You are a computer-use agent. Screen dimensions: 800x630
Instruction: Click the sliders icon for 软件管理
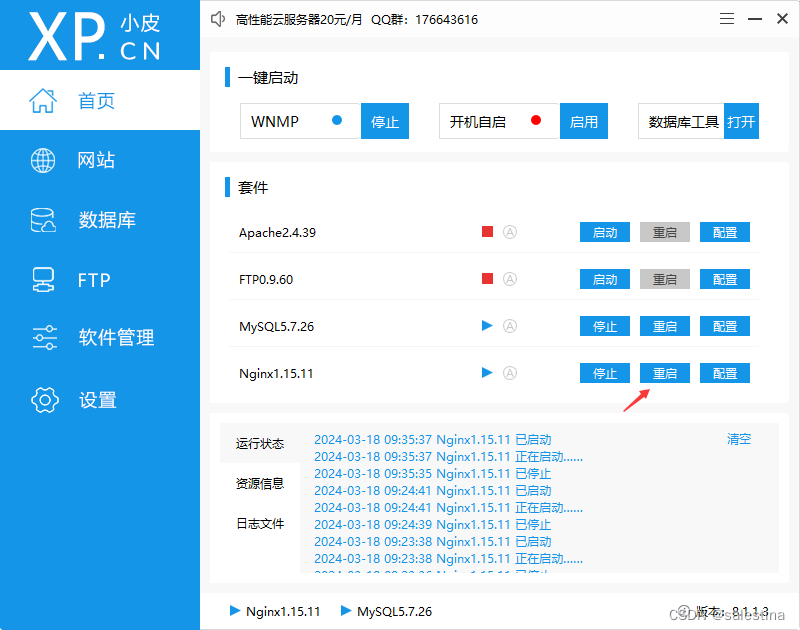pos(44,338)
